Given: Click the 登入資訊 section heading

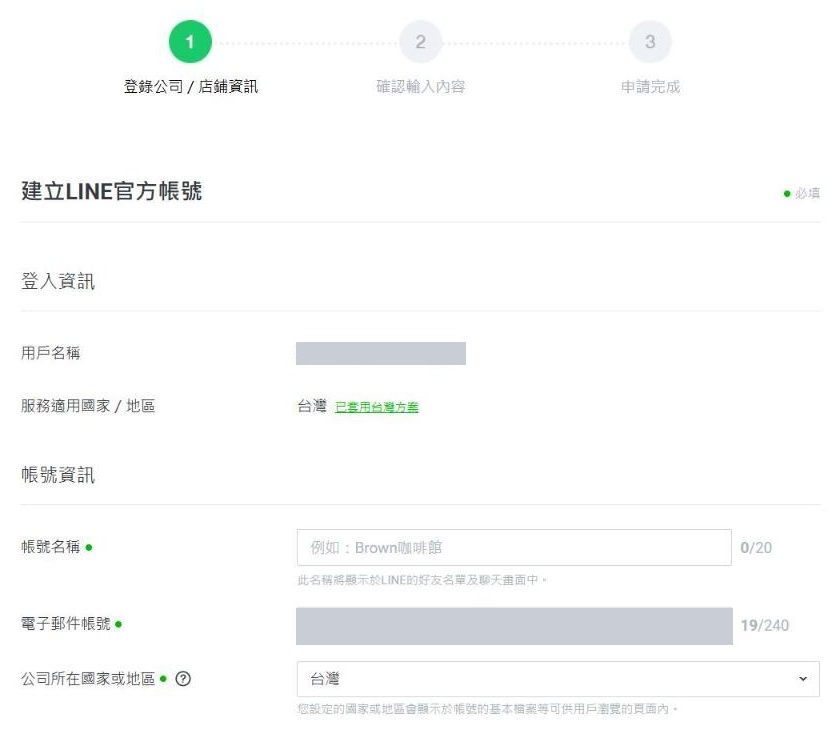Looking at the screenshot, I should [x=58, y=281].
